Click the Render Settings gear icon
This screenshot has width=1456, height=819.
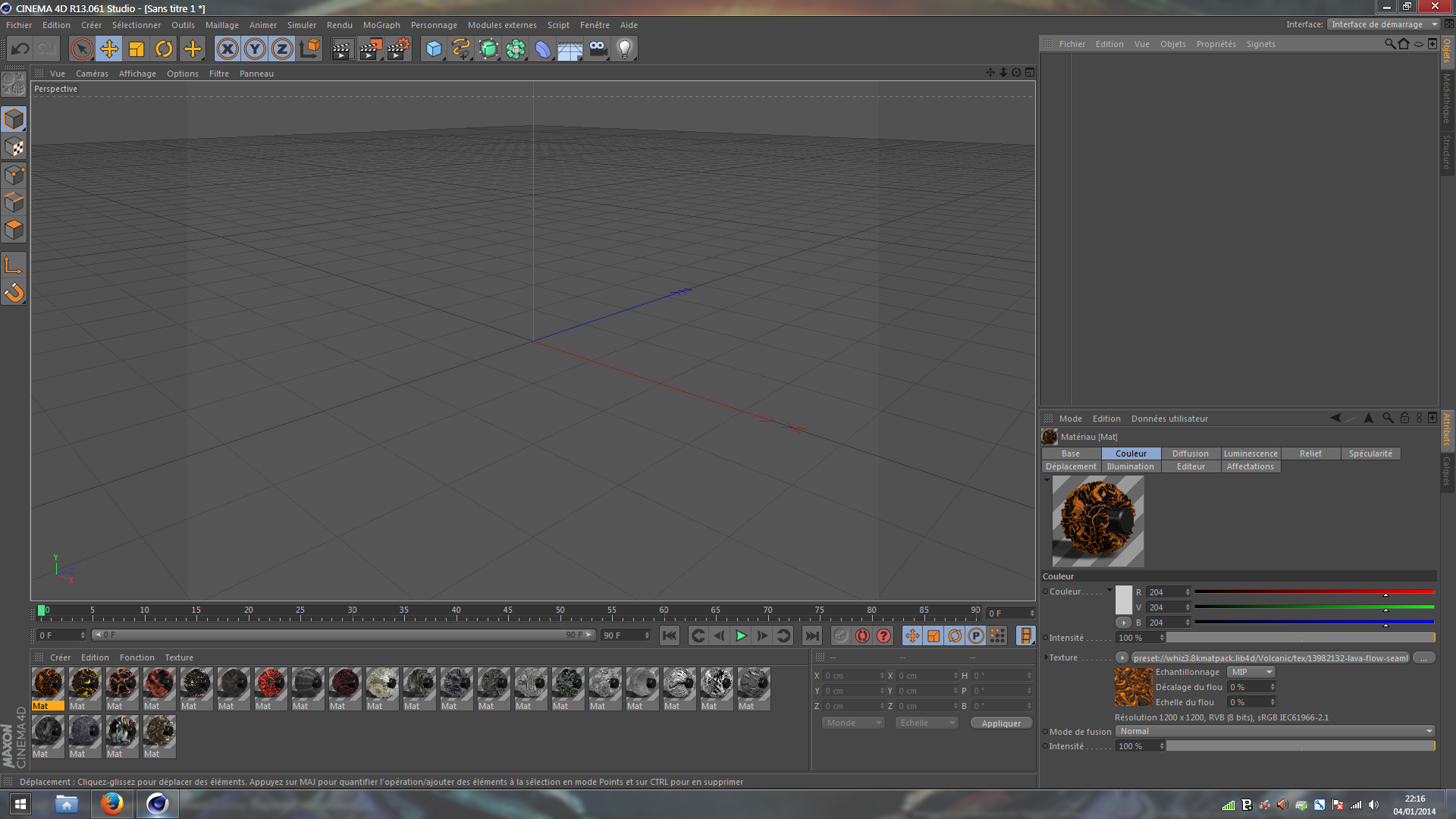(x=398, y=49)
